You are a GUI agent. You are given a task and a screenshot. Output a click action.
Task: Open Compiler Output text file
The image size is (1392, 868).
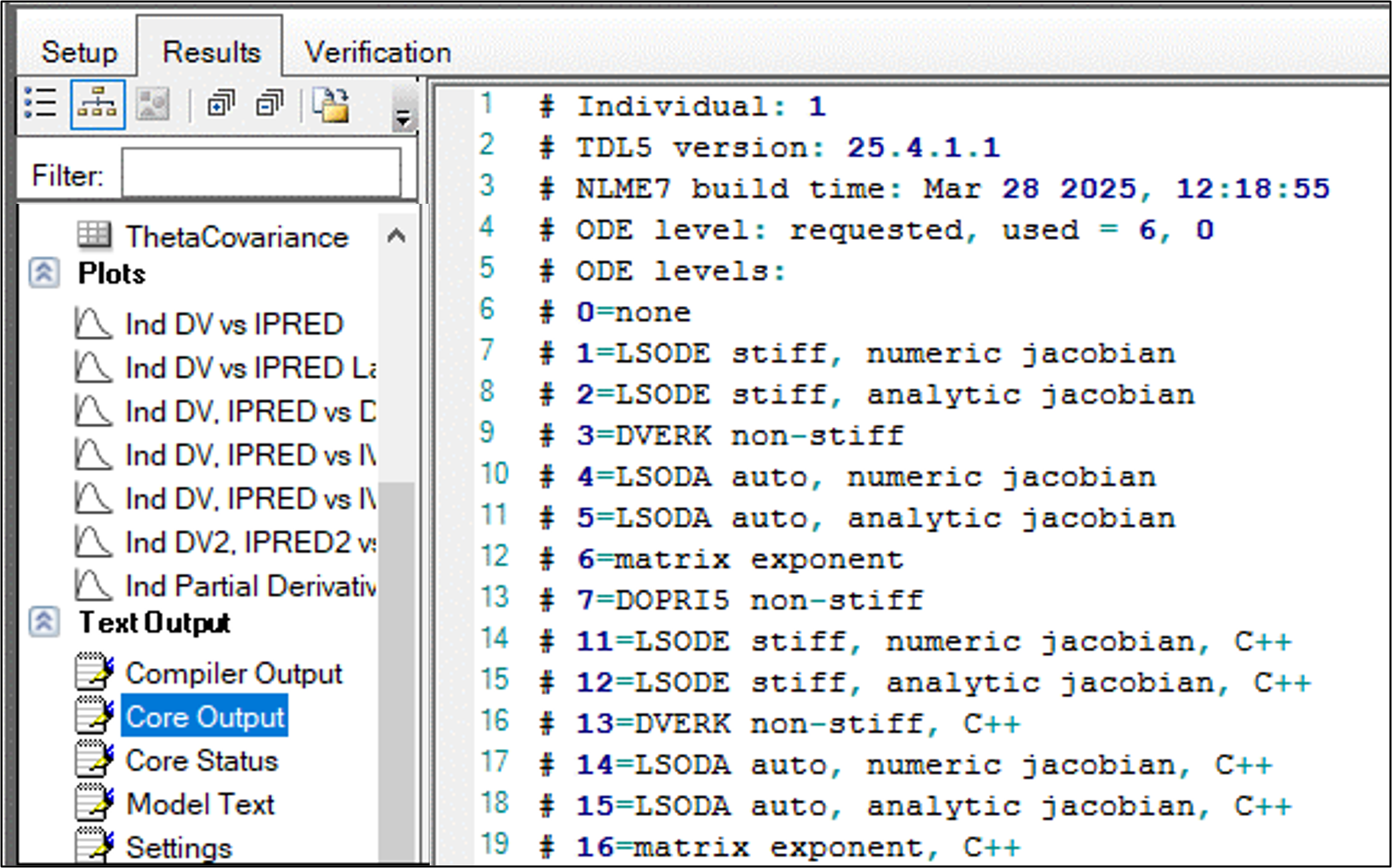pos(234,674)
